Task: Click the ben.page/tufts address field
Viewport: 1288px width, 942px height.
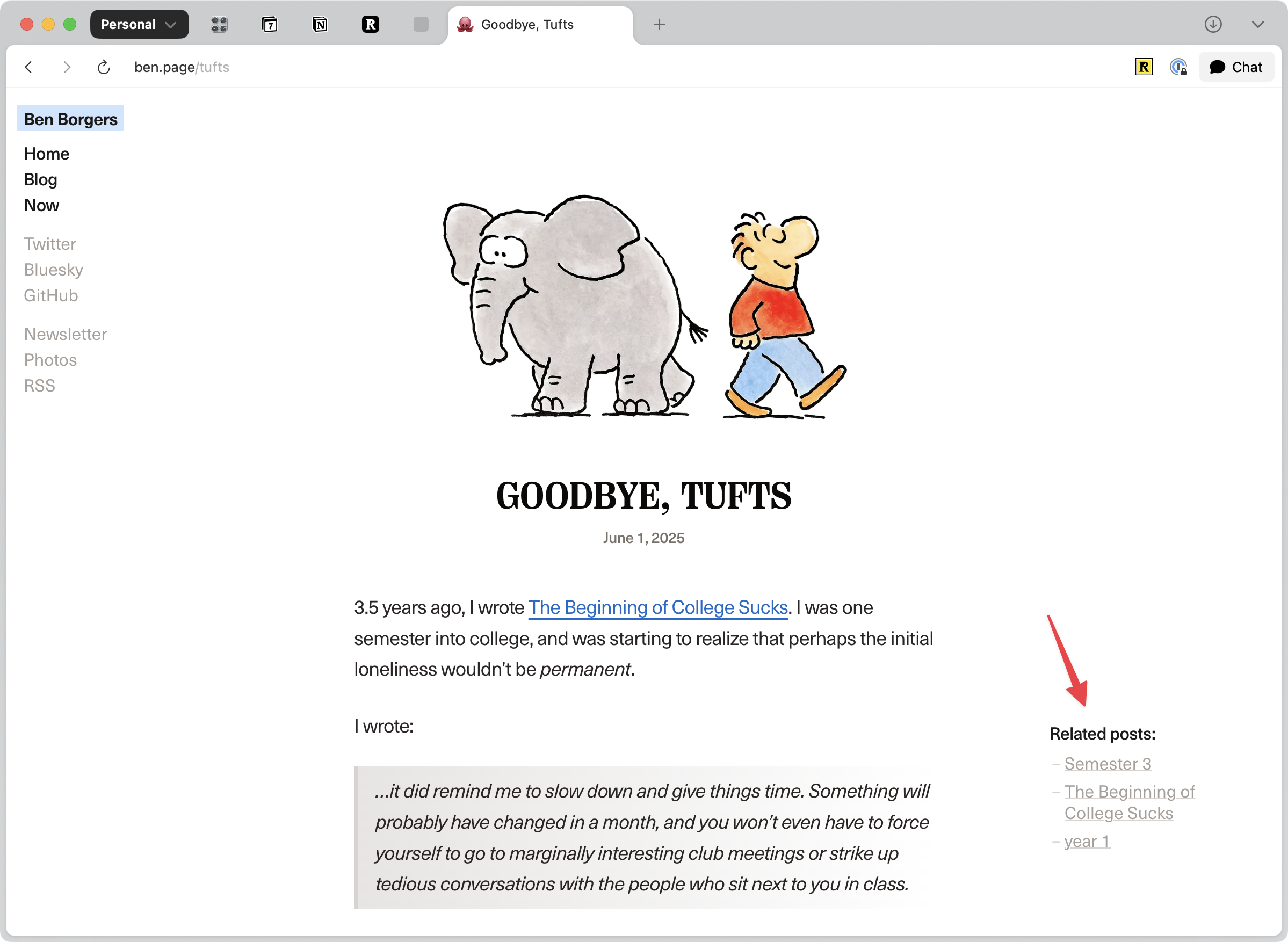Action: pyautogui.click(x=182, y=67)
